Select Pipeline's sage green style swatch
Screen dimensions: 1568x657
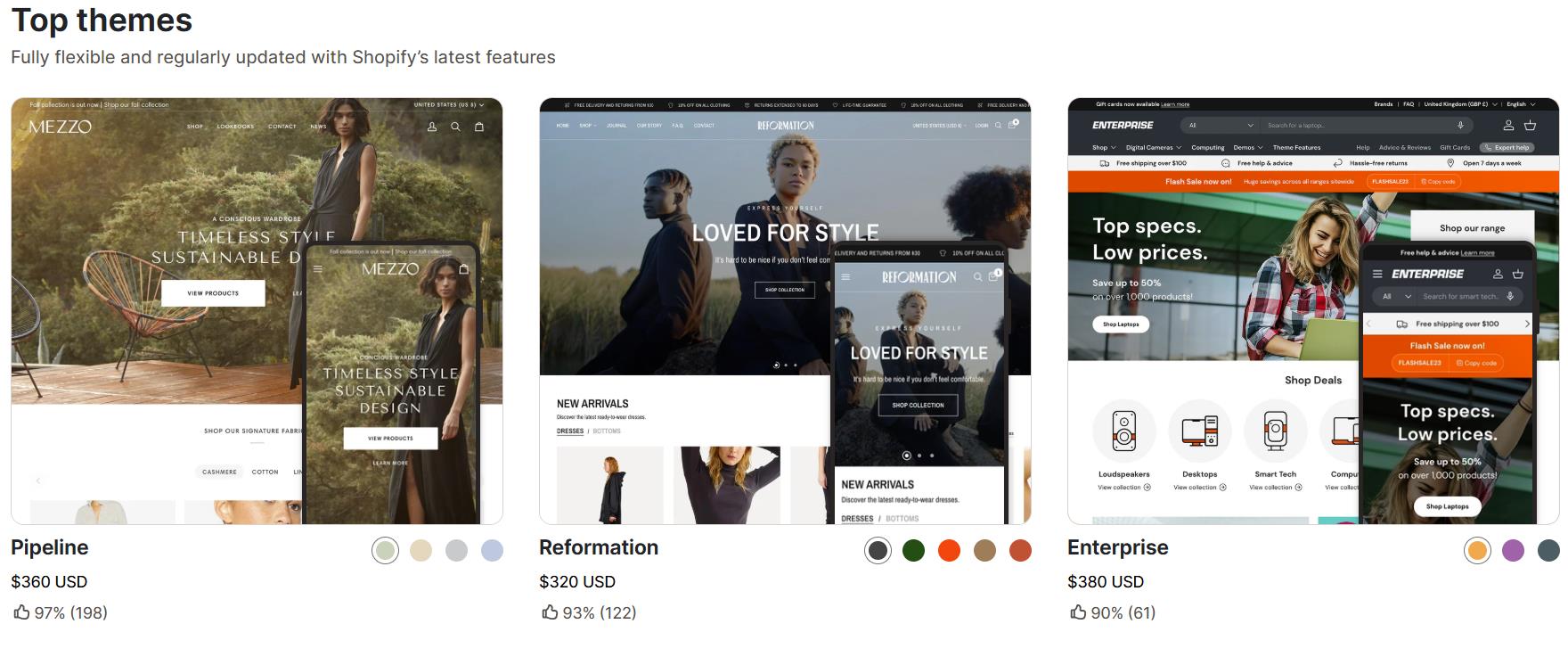[x=385, y=551]
